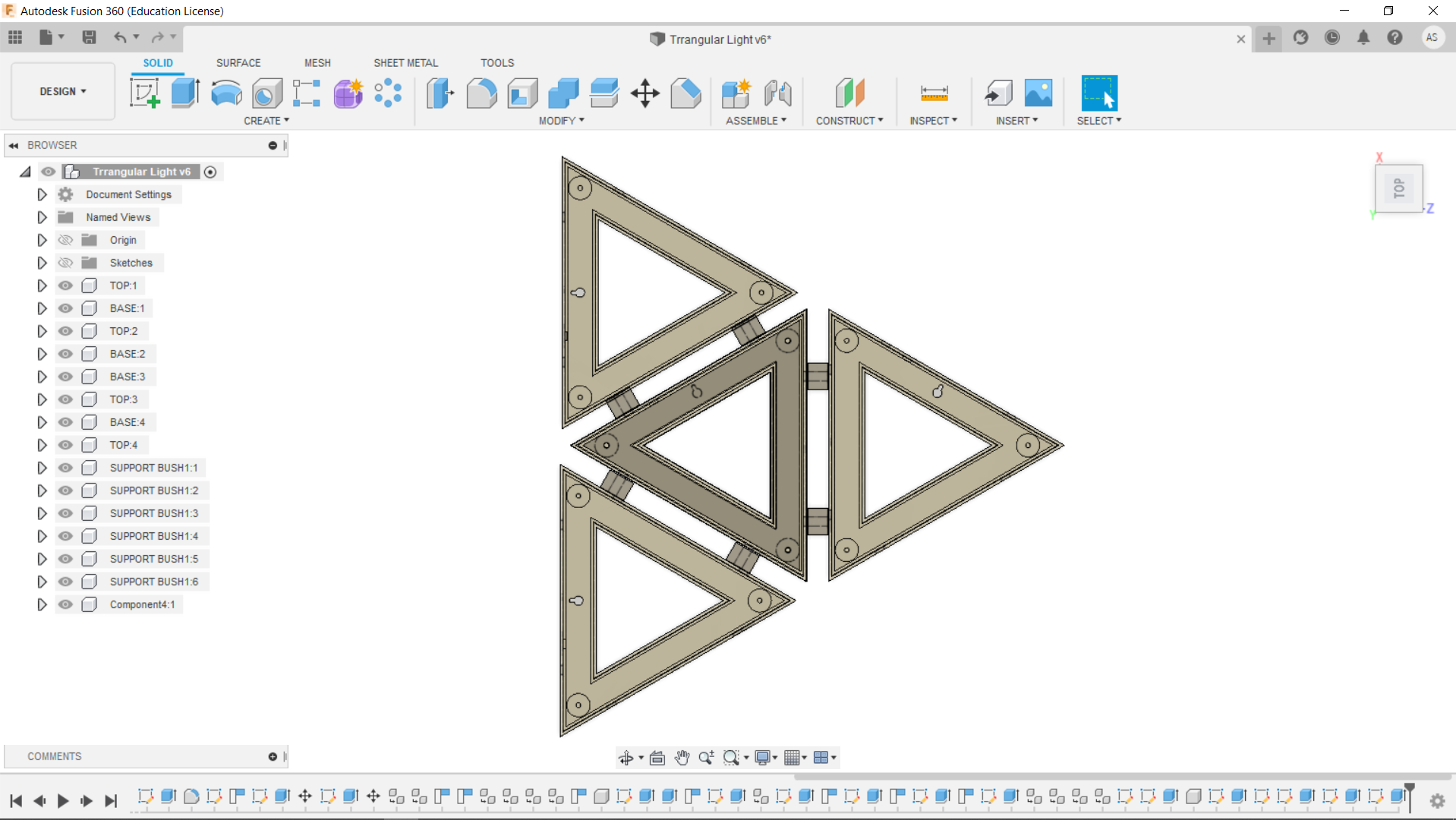
Task: Select the Extrude tool
Action: pyautogui.click(x=185, y=93)
